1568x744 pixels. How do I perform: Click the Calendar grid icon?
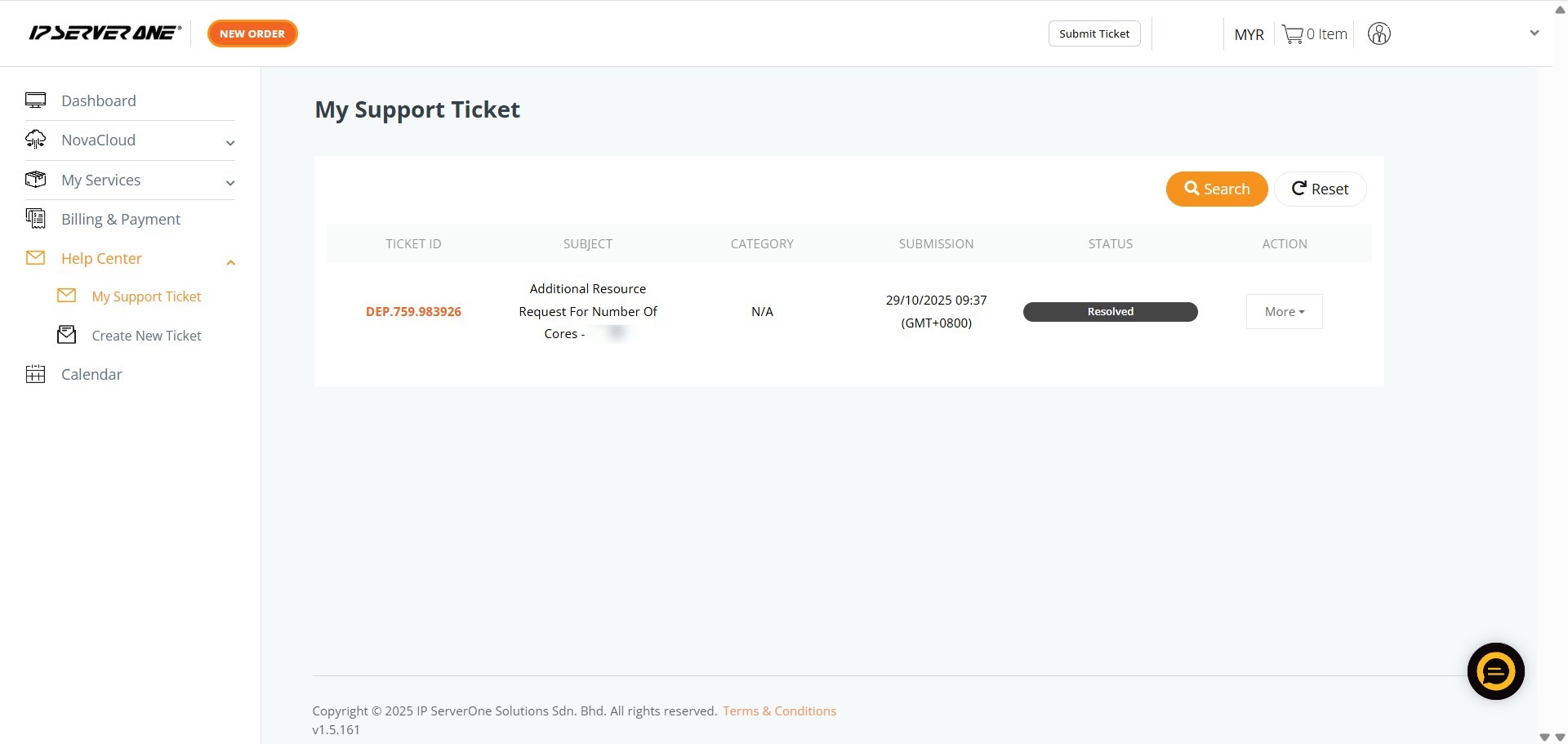coord(35,374)
